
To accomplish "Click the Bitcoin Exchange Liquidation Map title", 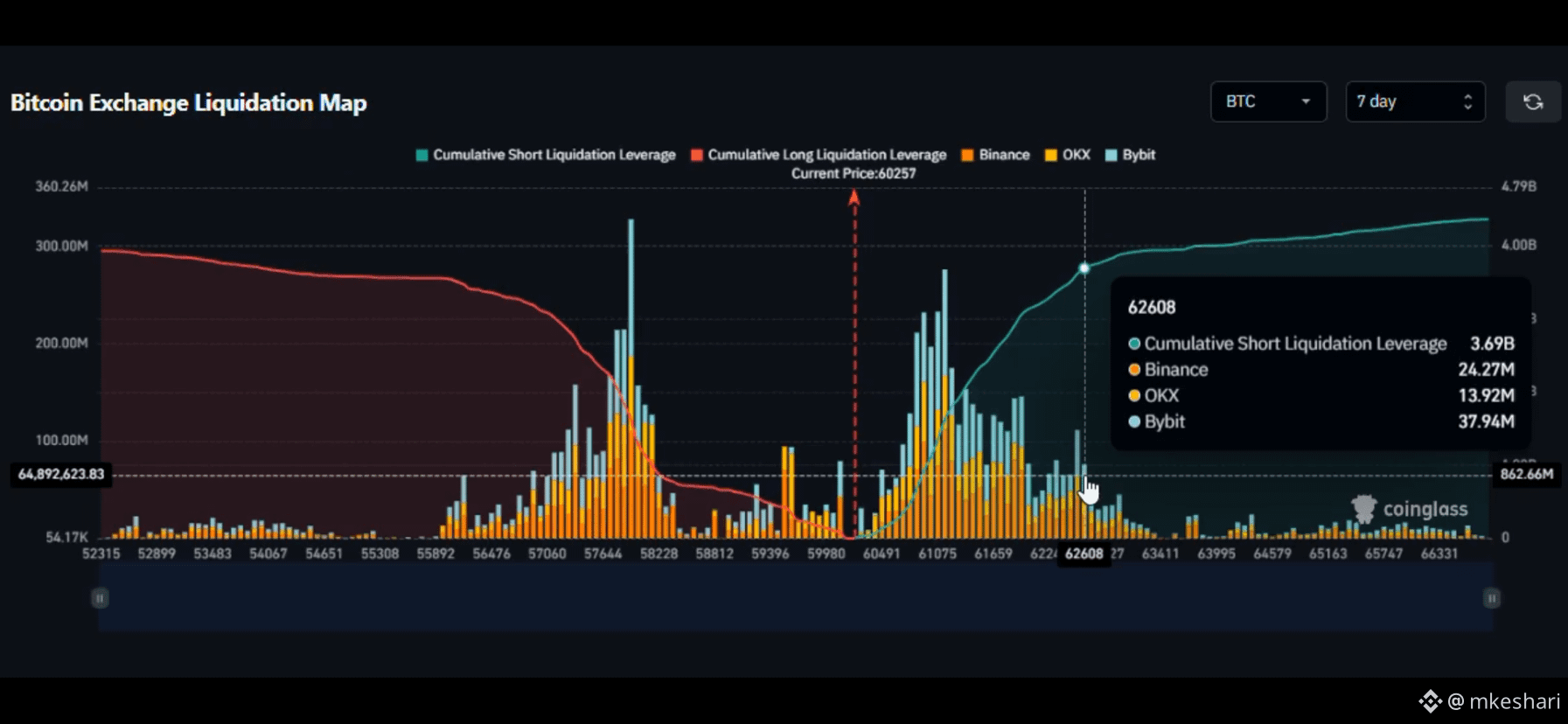I will tap(189, 103).
